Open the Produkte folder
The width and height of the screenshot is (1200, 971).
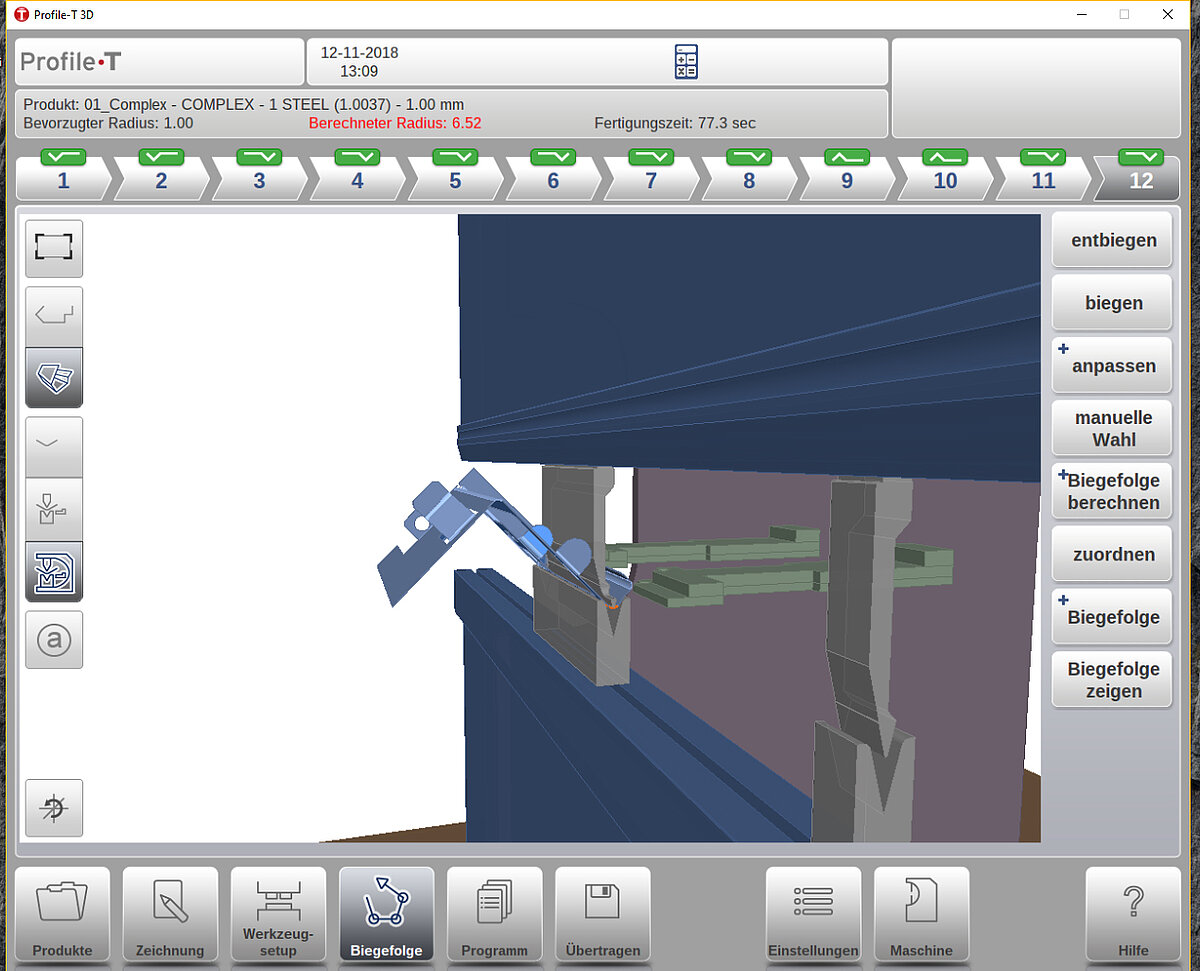click(x=62, y=914)
